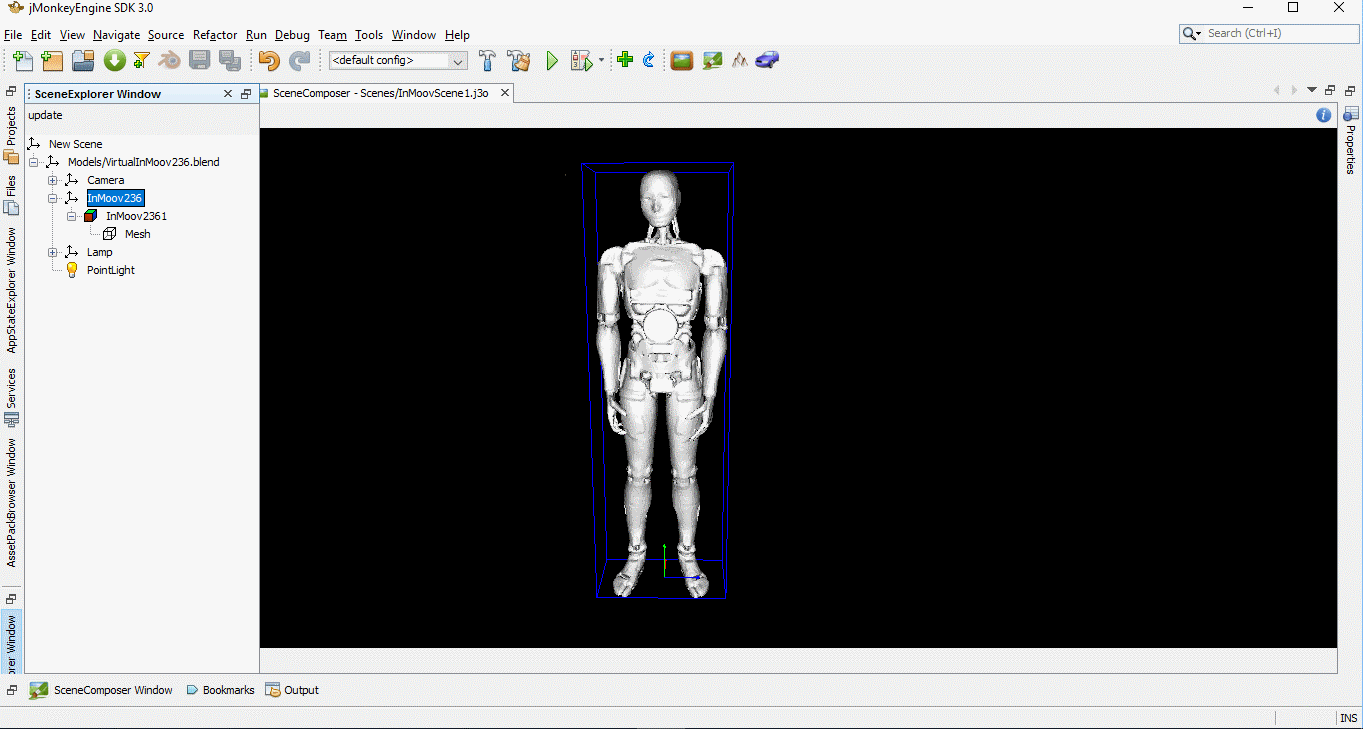Image resolution: width=1363 pixels, height=729 pixels.
Task: Open the Help menu
Action: pos(457,35)
